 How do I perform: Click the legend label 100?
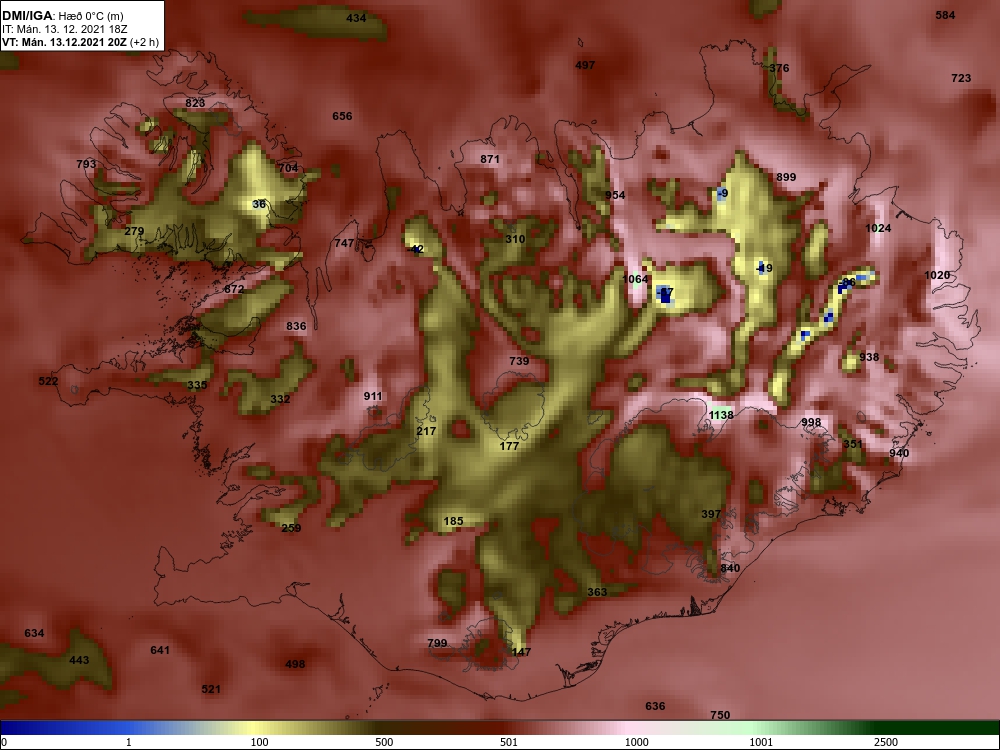tap(259, 742)
